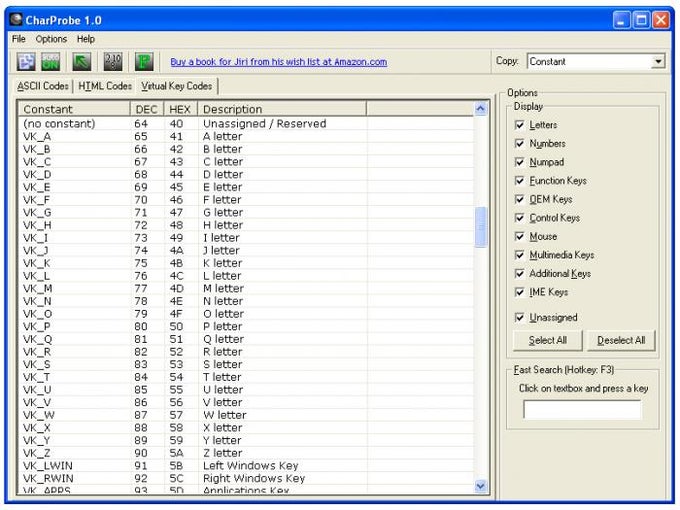Click the Fast Search textbox
This screenshot has width=680, height=510.
click(582, 410)
